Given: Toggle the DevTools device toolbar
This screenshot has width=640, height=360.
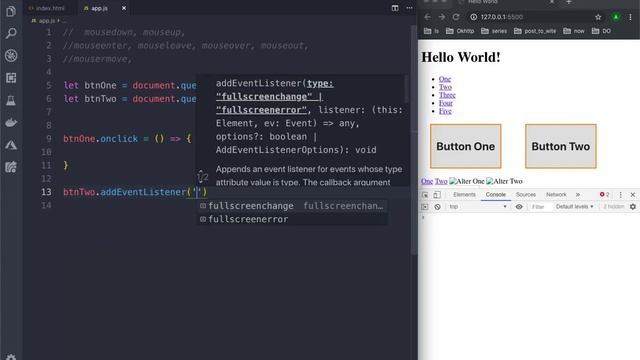Looking at the screenshot, I should click(x=437, y=195).
